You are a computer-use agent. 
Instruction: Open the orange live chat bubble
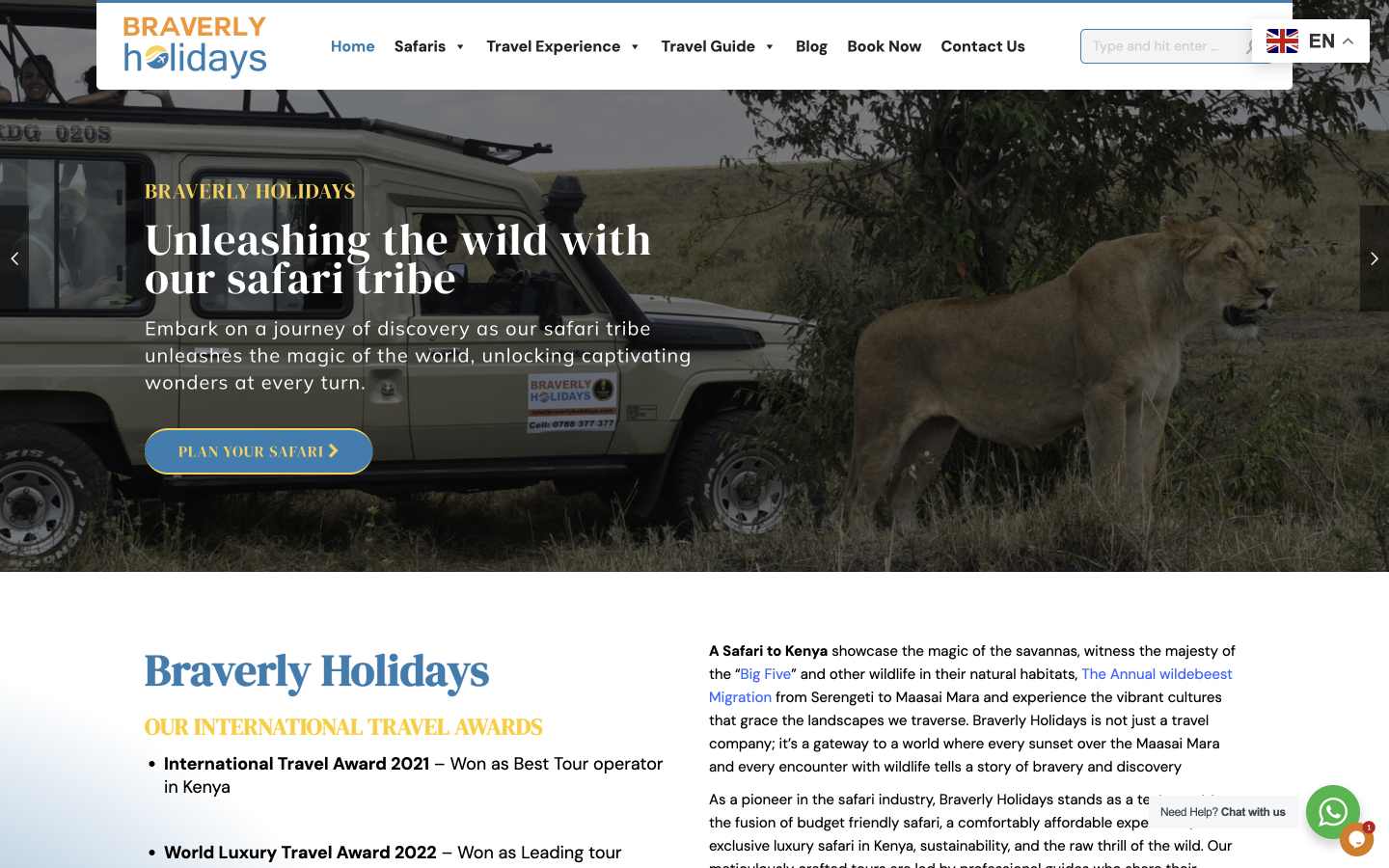tap(1356, 839)
